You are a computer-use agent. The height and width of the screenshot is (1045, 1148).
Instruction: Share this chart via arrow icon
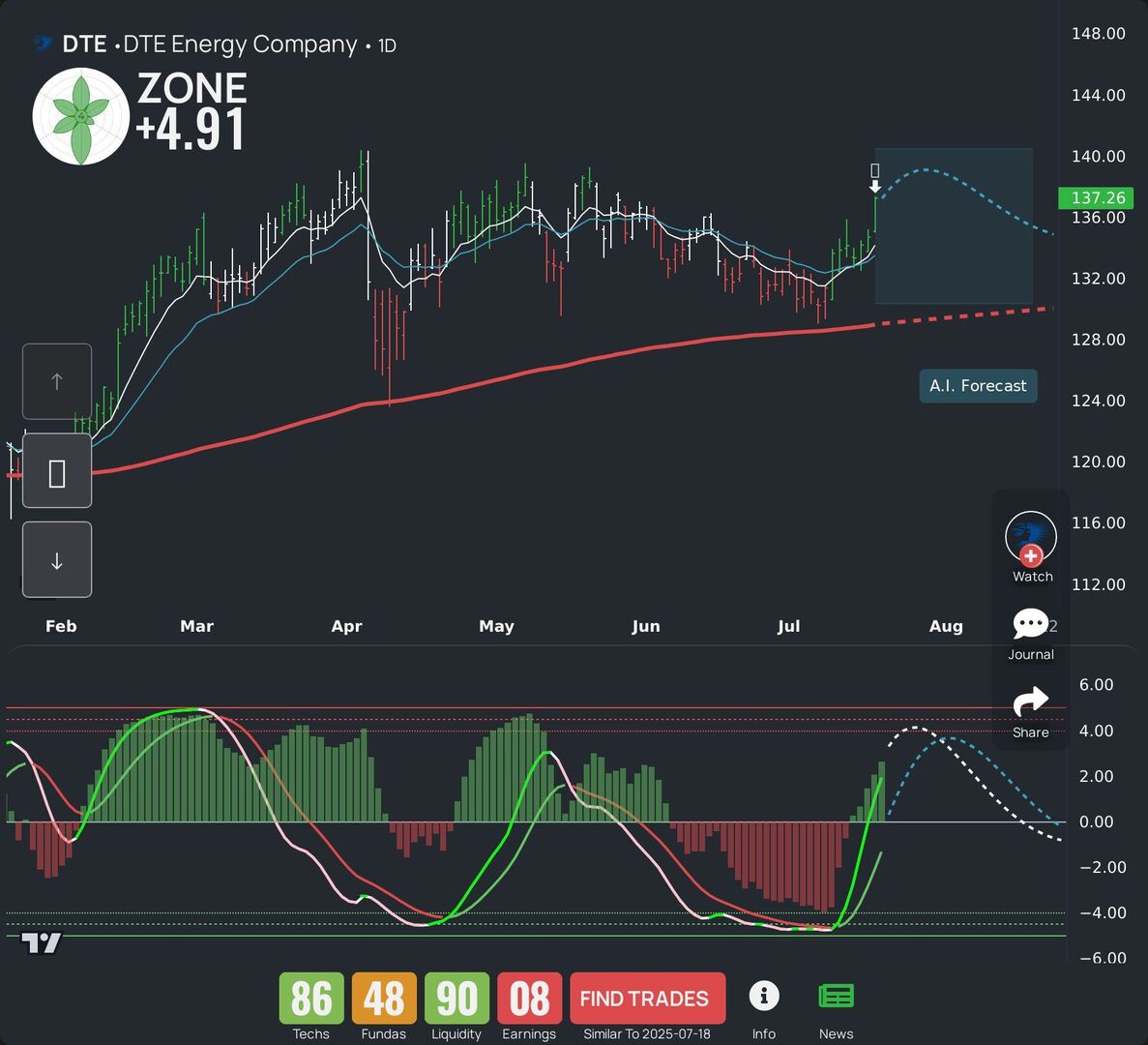pyautogui.click(x=1031, y=702)
